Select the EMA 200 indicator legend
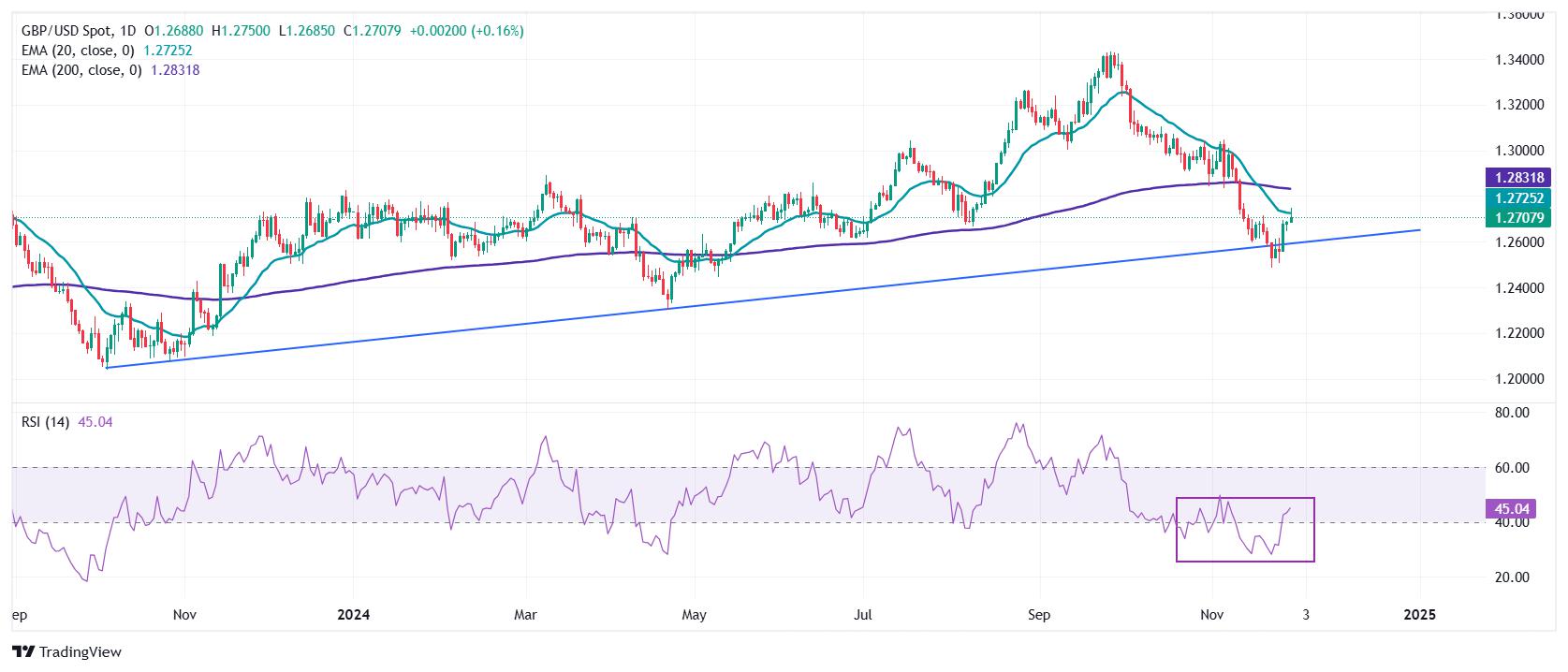 coord(110,70)
